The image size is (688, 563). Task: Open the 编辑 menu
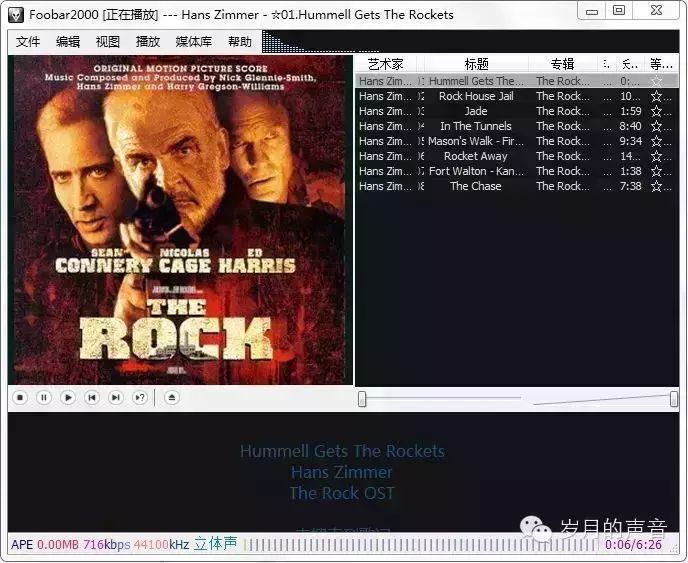pos(68,42)
